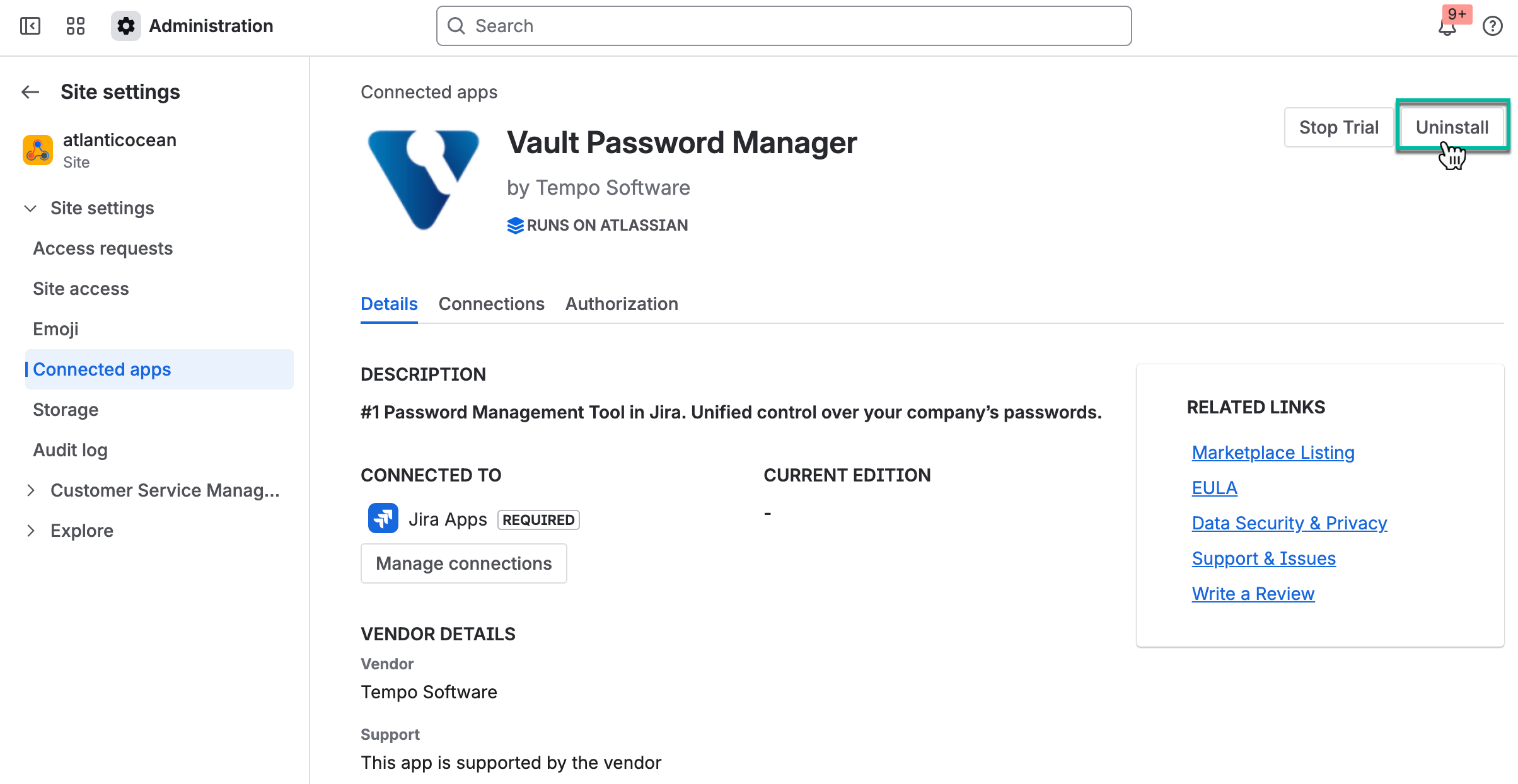Screen dimensions: 1518x784
Task: Open notifications via the bell icon
Action: coord(1447,28)
